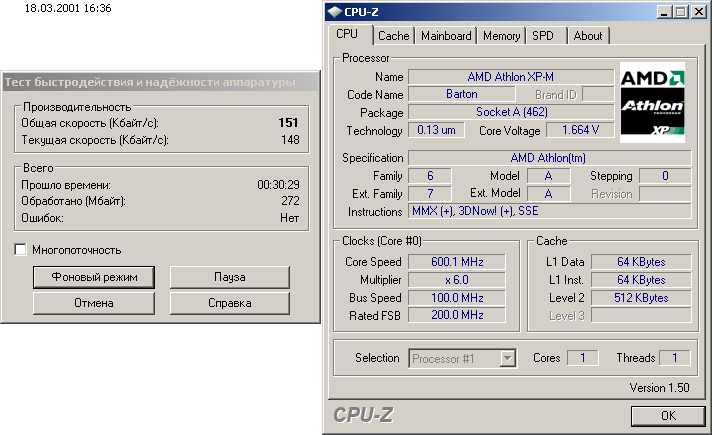Click the 0.13 um technology value
Image resolution: width=712 pixels, height=435 pixels.
[x=436, y=130]
